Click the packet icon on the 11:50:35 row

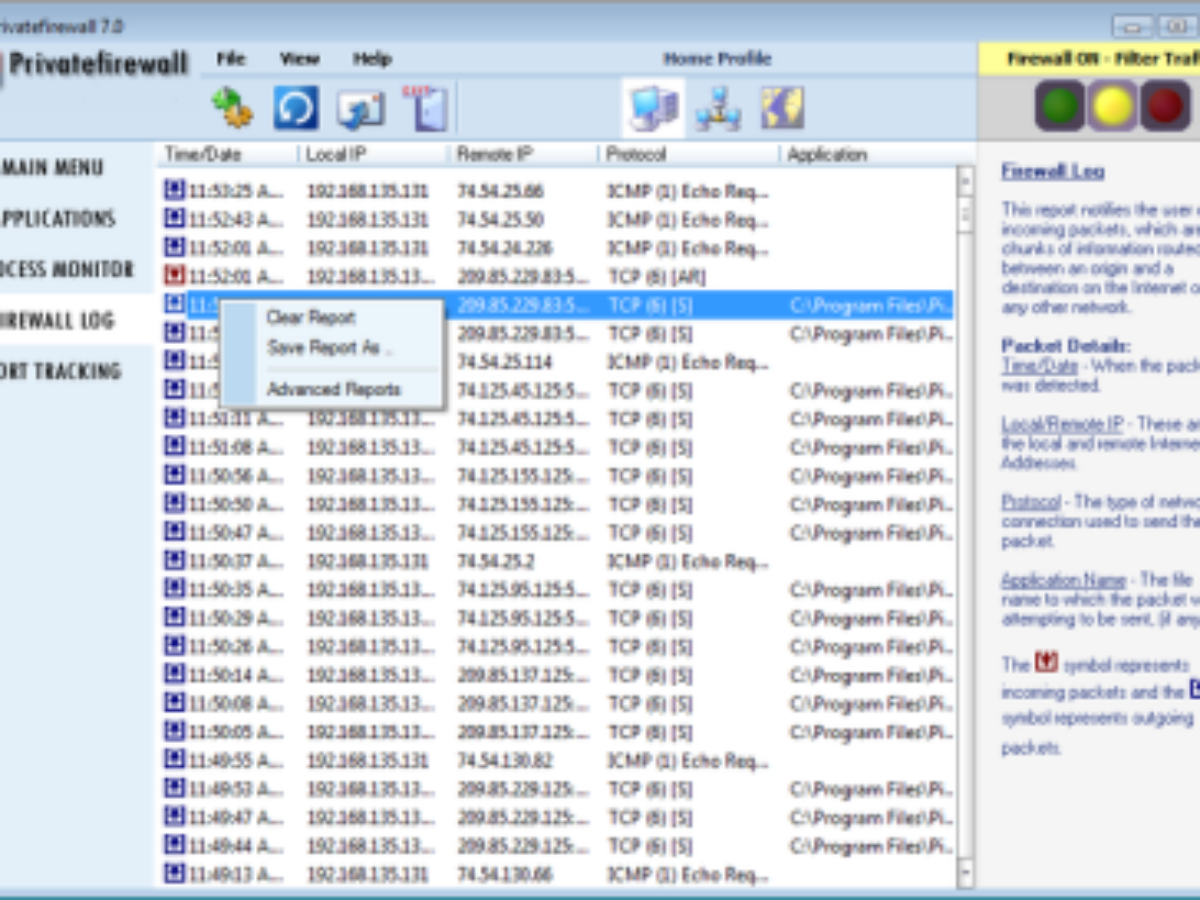(175, 588)
